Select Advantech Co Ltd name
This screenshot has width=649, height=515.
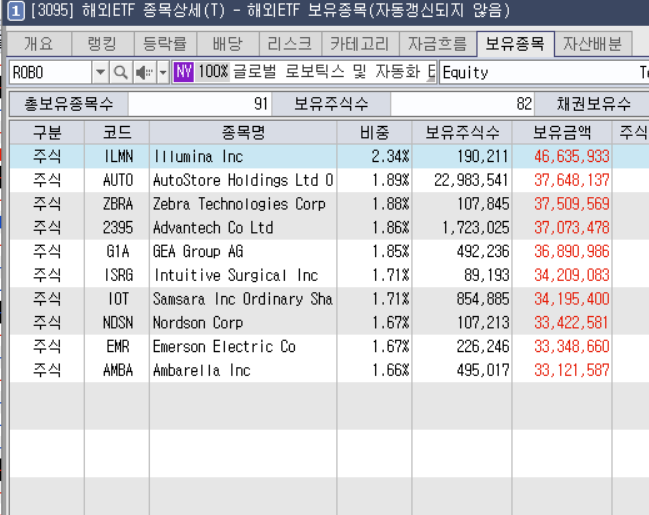(x=213, y=228)
